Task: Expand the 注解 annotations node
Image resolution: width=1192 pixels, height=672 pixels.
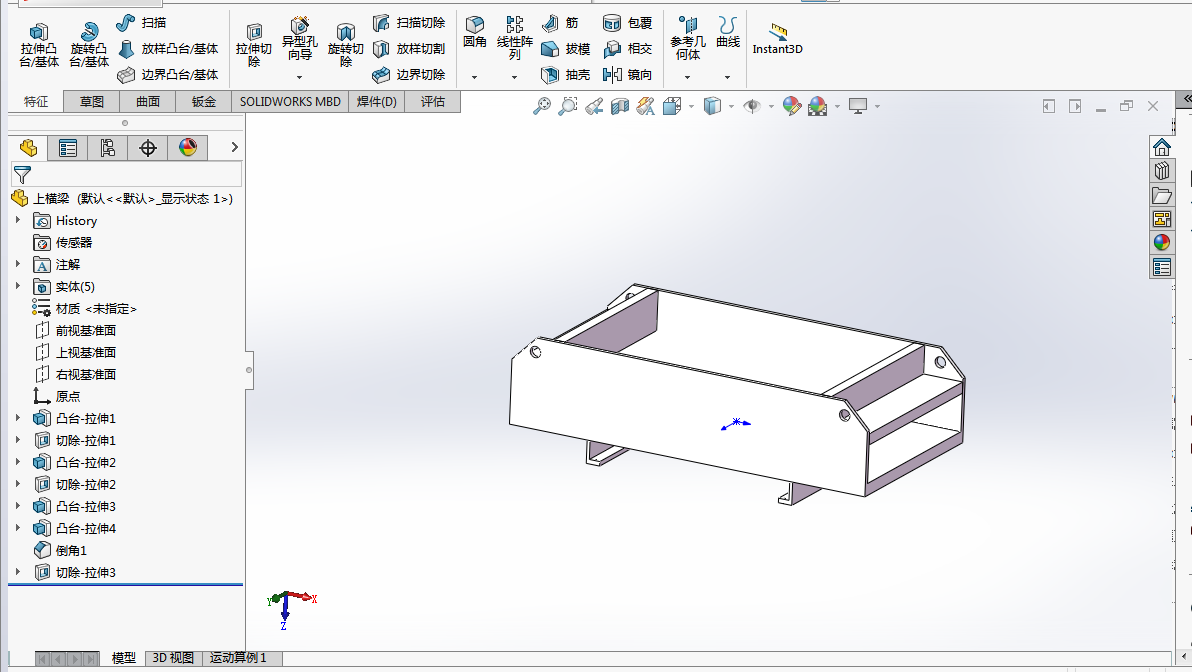Action: [x=18, y=264]
